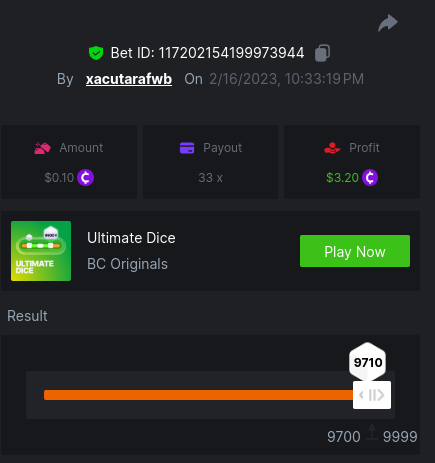
Task: Open the Ultimate Dice game thumbnail
Action: pos(41,251)
